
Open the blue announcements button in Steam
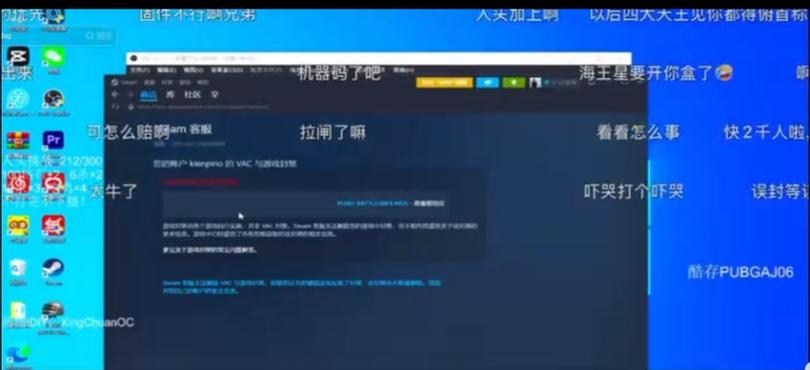(x=487, y=82)
